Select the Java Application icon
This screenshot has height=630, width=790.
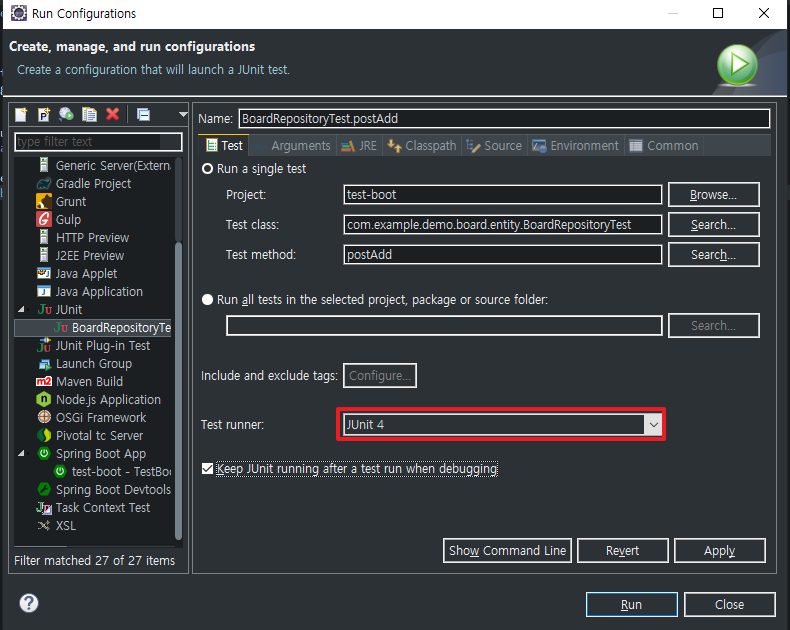click(x=44, y=292)
